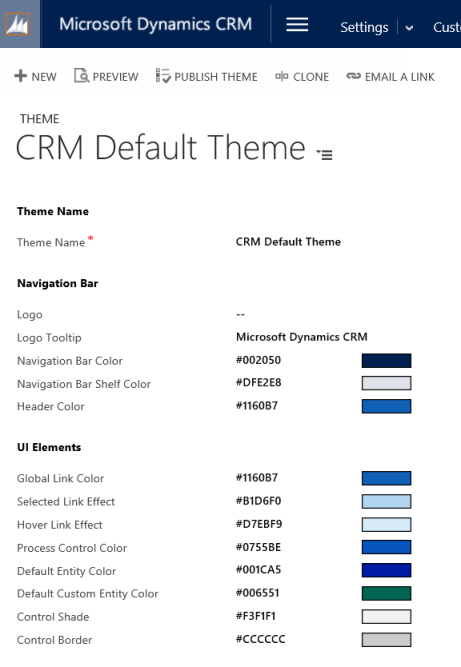461x667 pixels.
Task: Click the Navigation Bar Shelf Color label
Action: [84, 384]
